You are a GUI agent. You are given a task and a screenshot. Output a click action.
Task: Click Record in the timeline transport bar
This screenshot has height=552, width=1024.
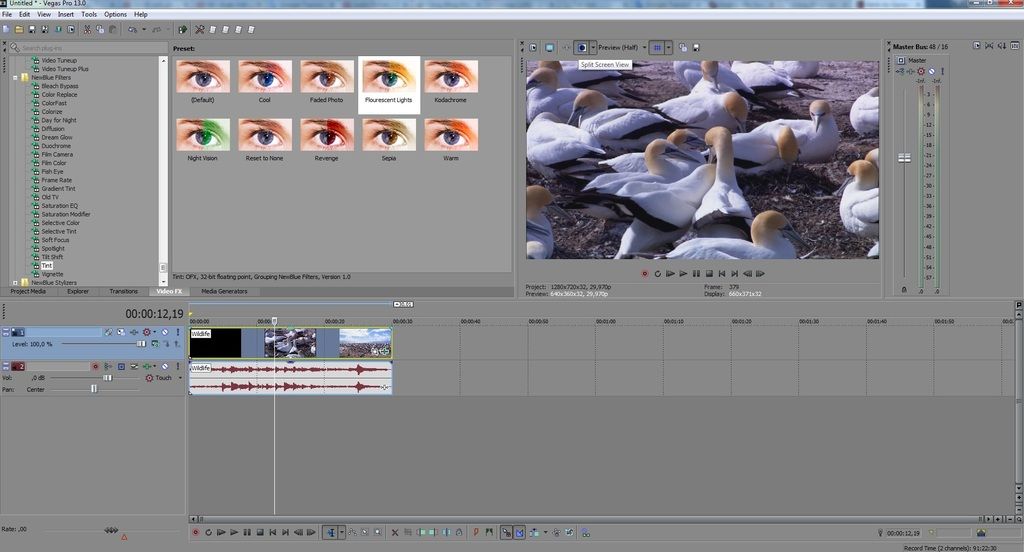click(x=195, y=533)
